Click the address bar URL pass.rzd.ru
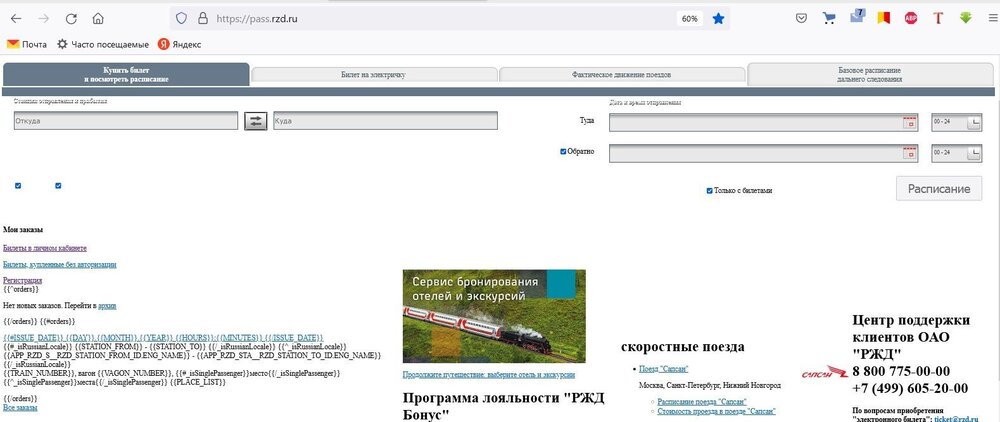The image size is (1000, 422). tap(257, 19)
